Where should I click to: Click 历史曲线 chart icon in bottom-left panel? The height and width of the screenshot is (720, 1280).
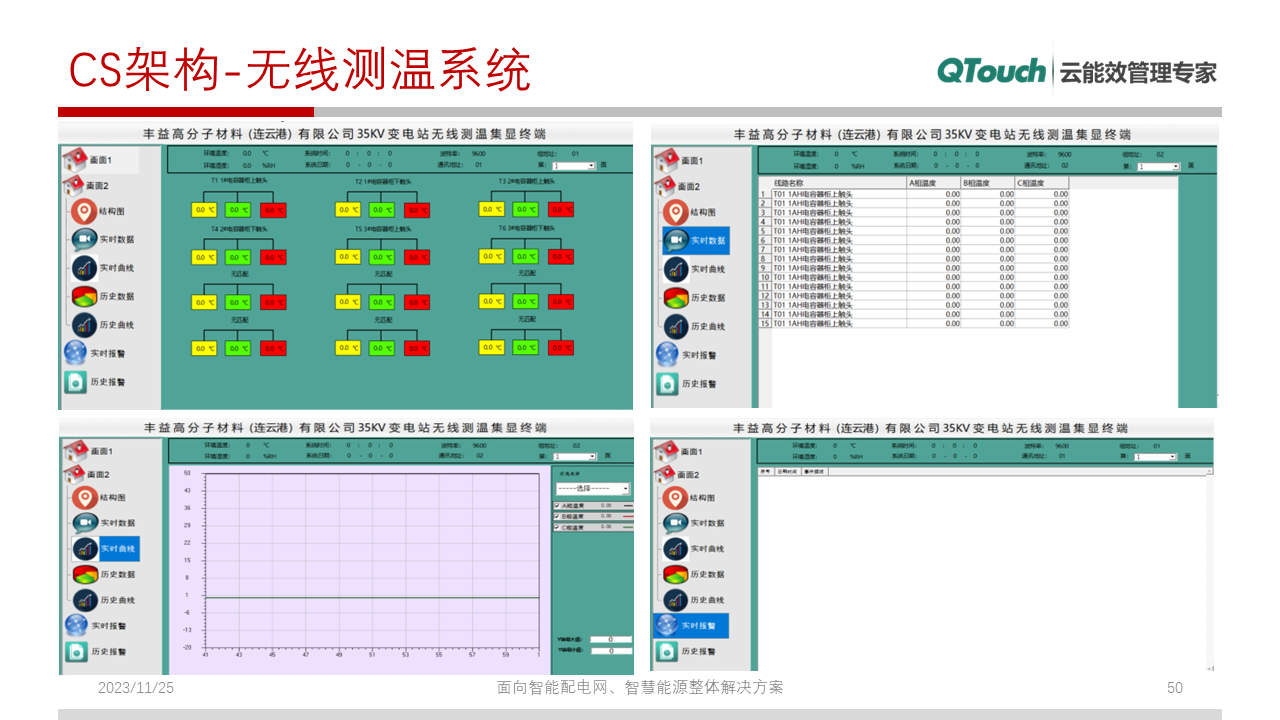tap(83, 600)
